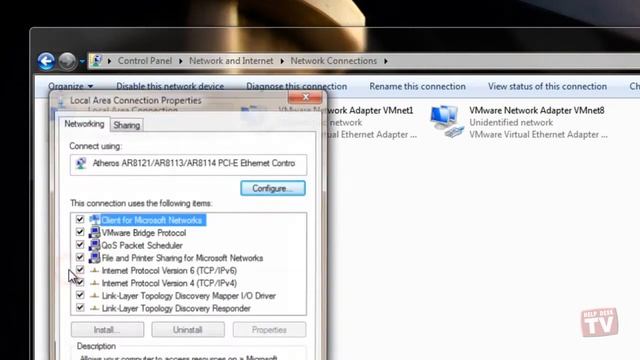Click the Properties button
Screen dimensions: 640x360
pyautogui.click(x=269, y=330)
